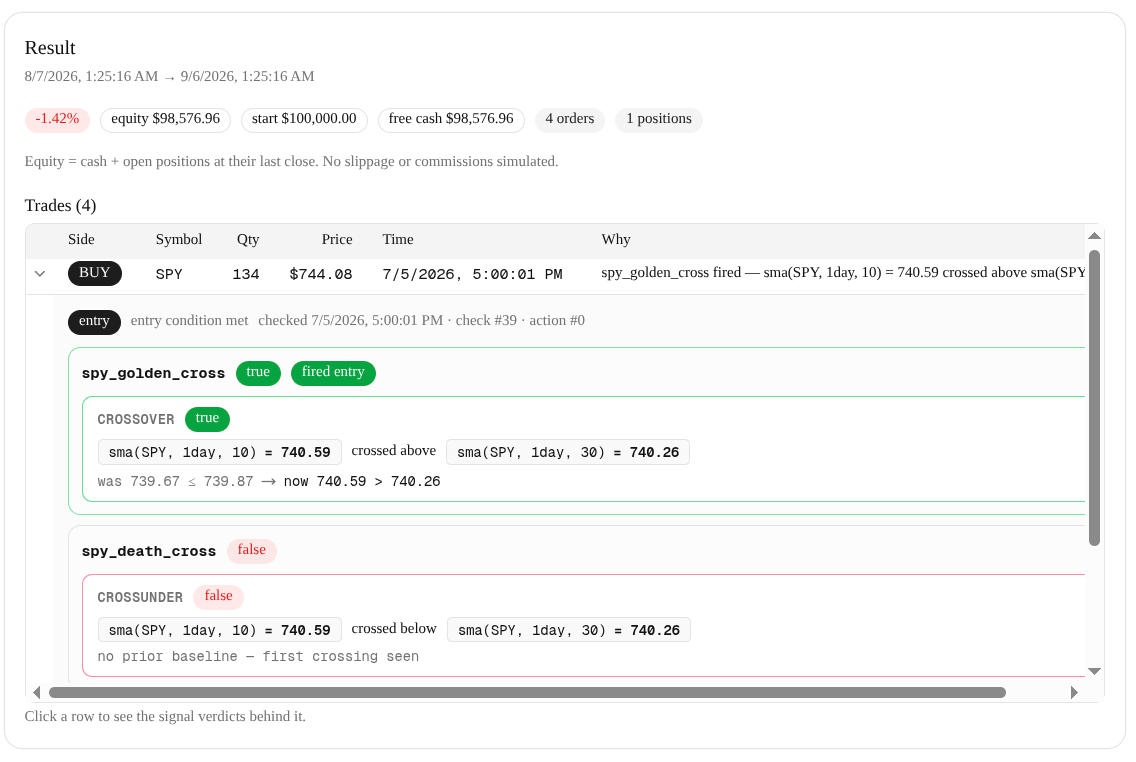
Task: Click the fired entry green badge
Action: pyautogui.click(x=333, y=373)
